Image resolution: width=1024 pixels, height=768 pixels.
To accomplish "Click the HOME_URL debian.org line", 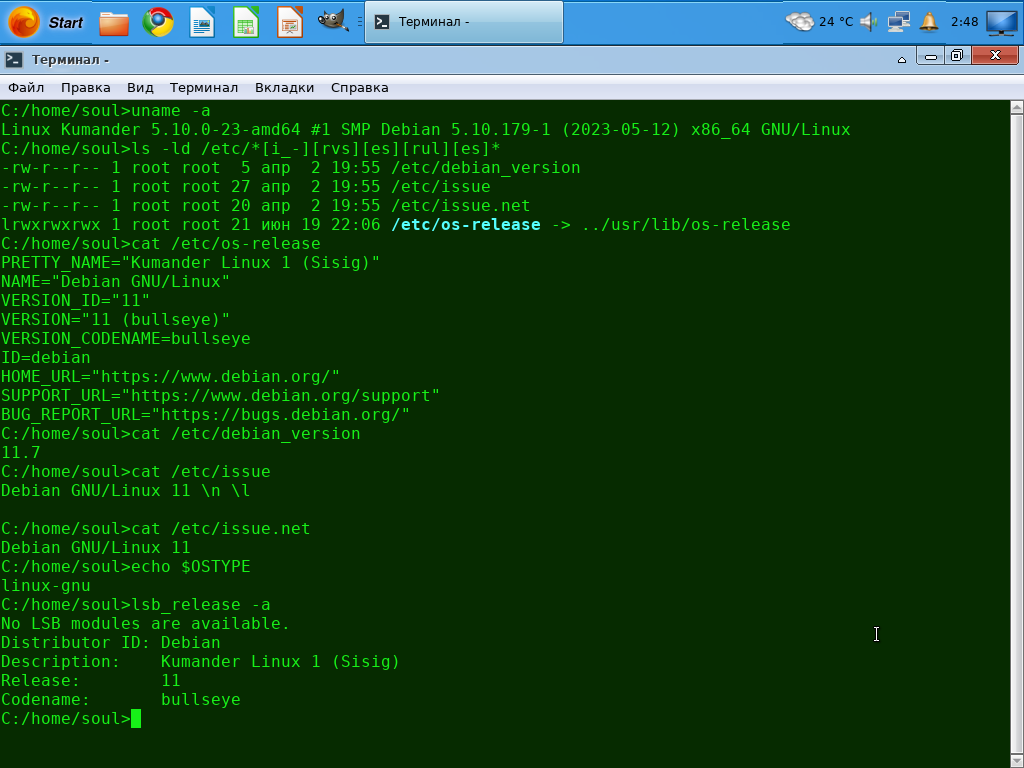I will [170, 377].
